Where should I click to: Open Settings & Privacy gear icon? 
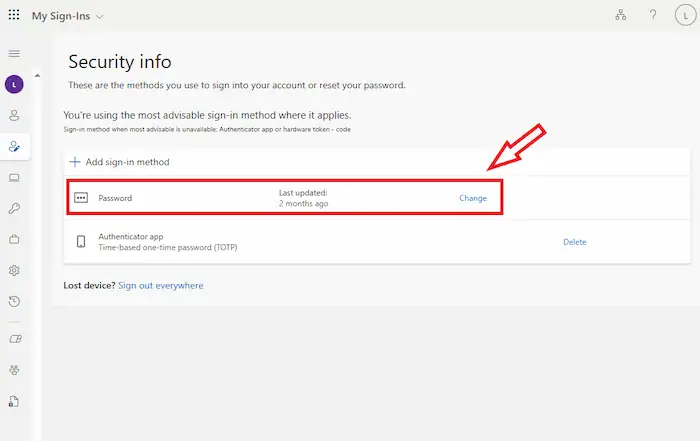click(14, 270)
